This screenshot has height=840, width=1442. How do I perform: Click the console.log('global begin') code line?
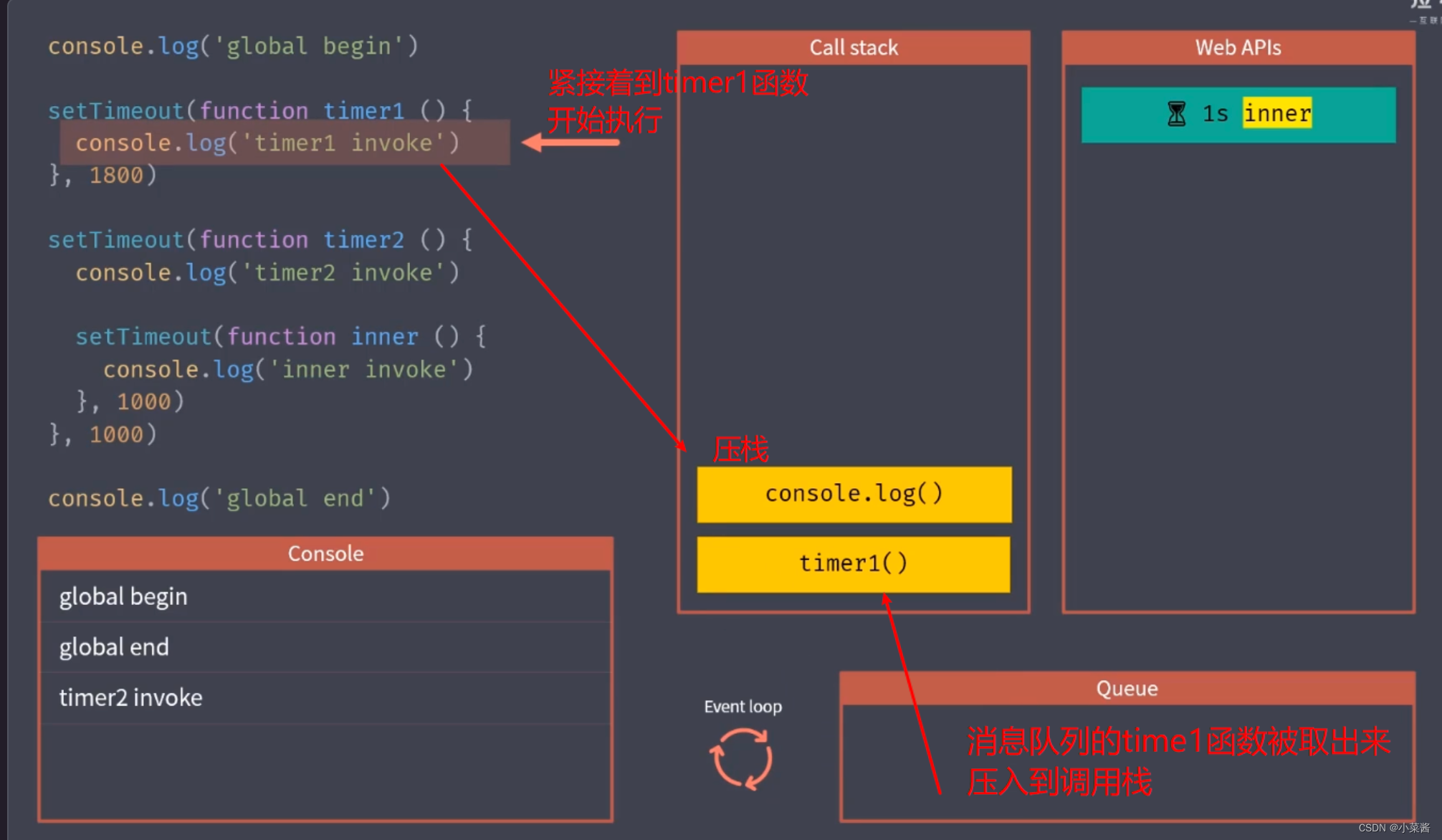232,47
